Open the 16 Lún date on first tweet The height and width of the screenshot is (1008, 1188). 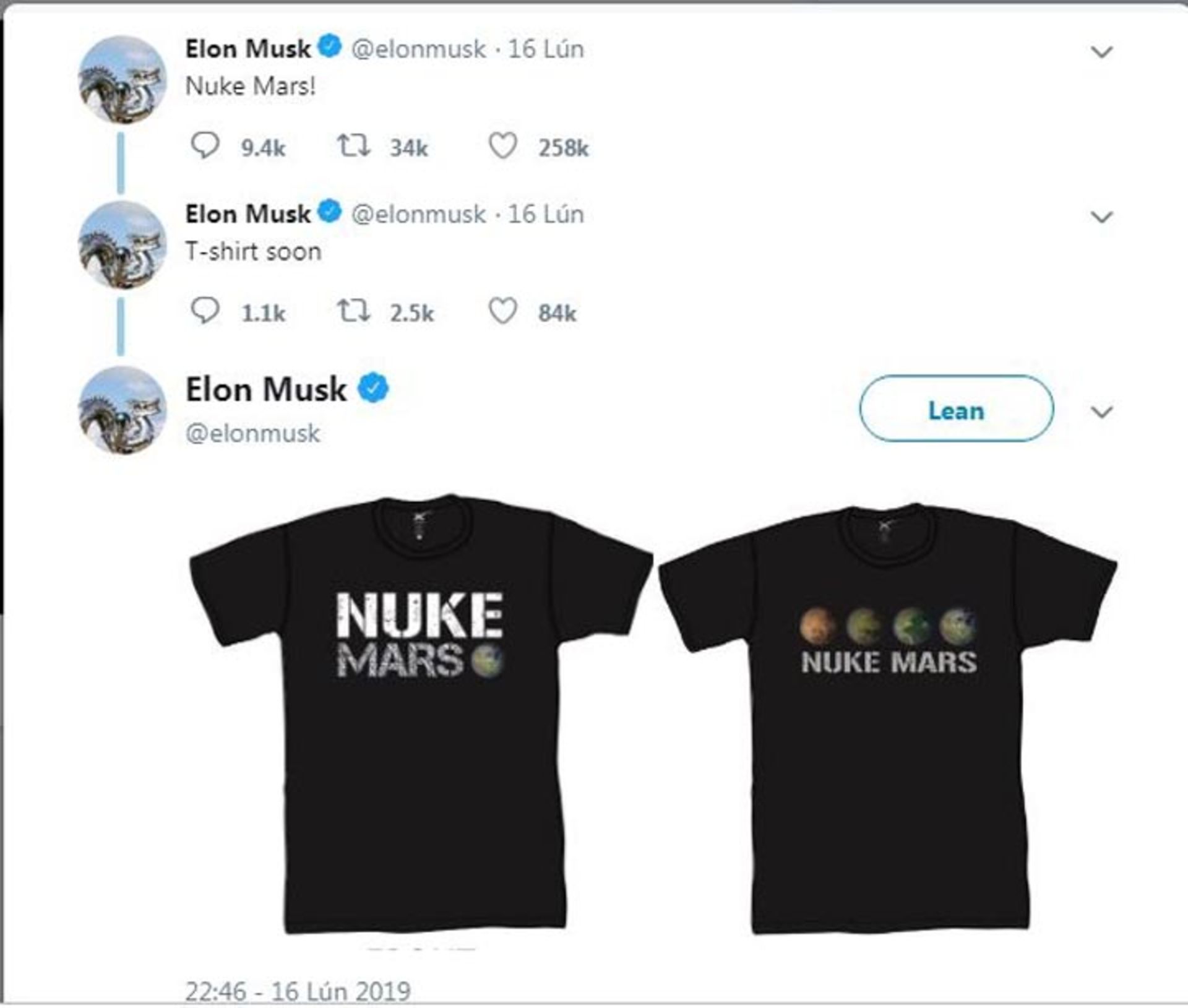pyautogui.click(x=546, y=49)
